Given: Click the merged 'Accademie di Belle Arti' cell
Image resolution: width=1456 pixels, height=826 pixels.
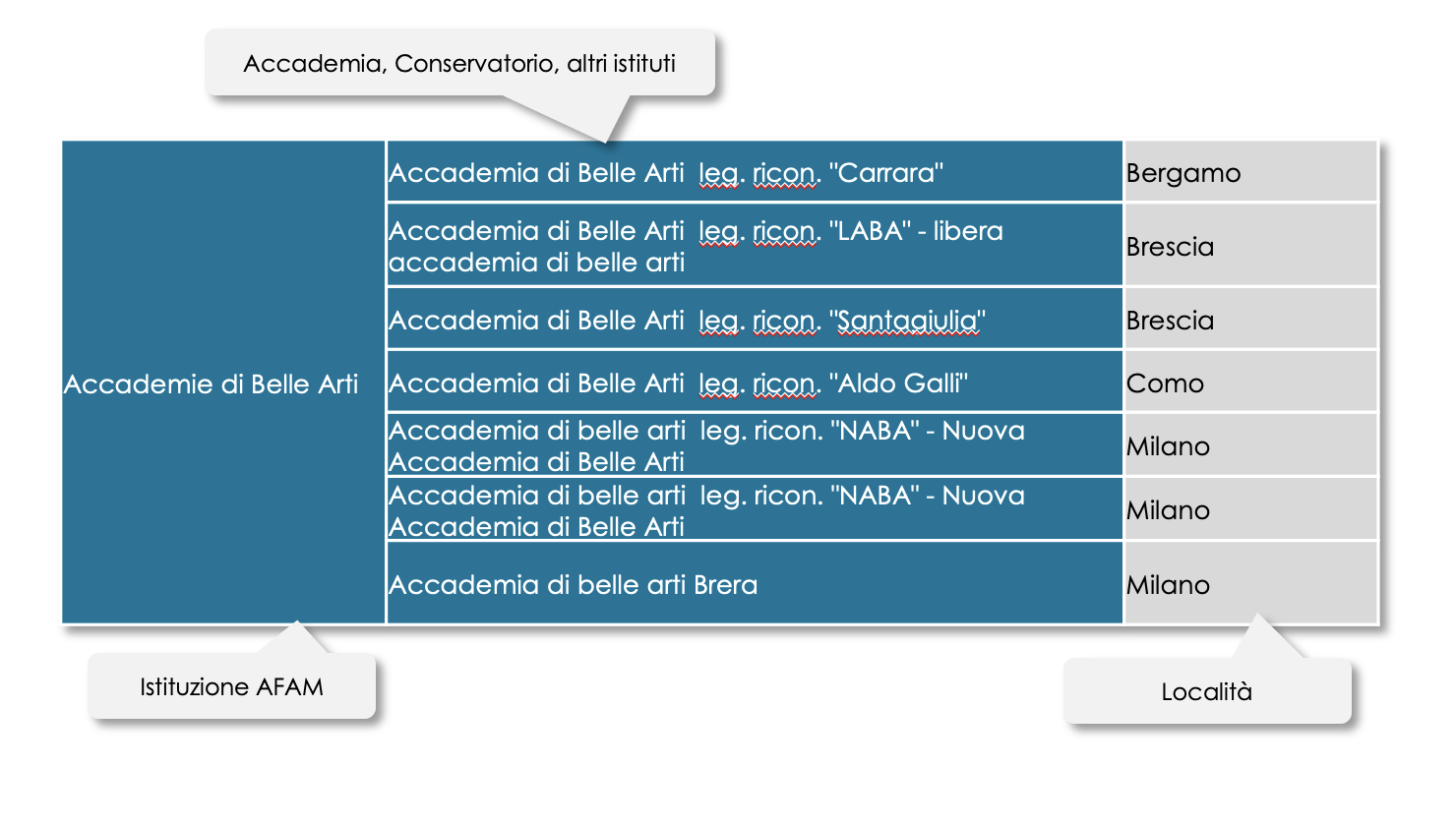Looking at the screenshot, I should (x=223, y=383).
